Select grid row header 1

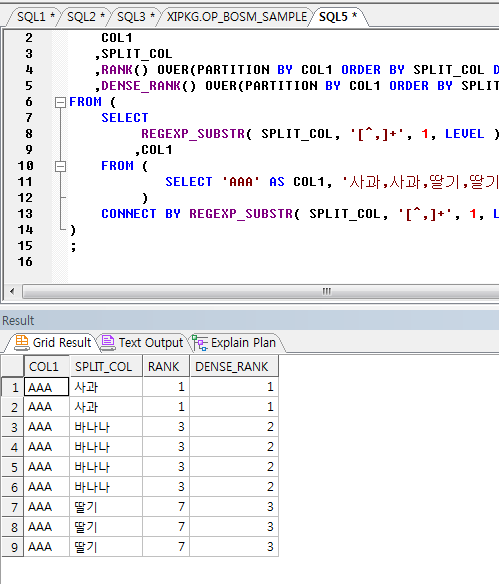point(13,387)
